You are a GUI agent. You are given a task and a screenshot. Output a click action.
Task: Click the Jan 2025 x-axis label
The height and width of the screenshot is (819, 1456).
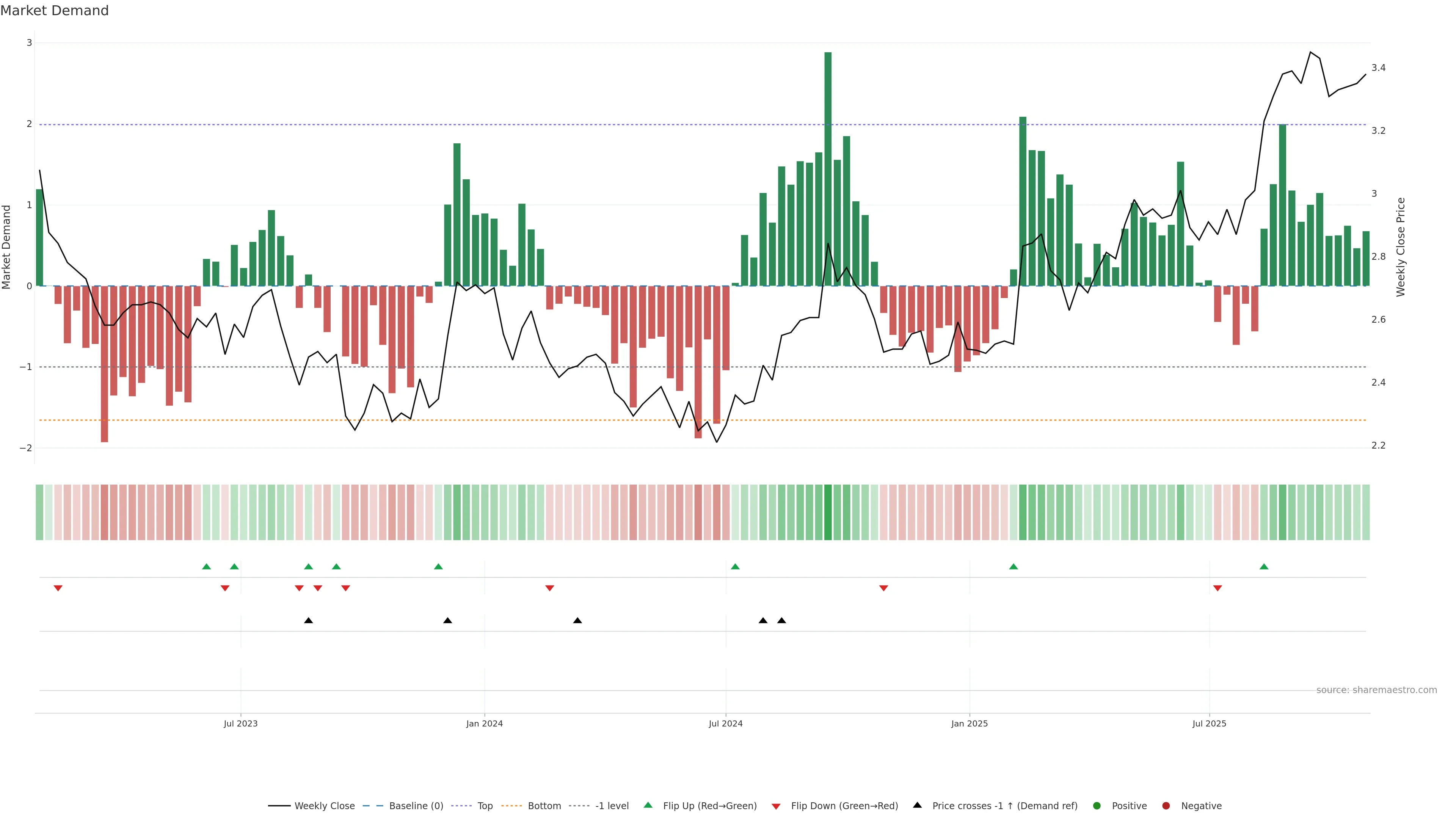pyautogui.click(x=970, y=723)
